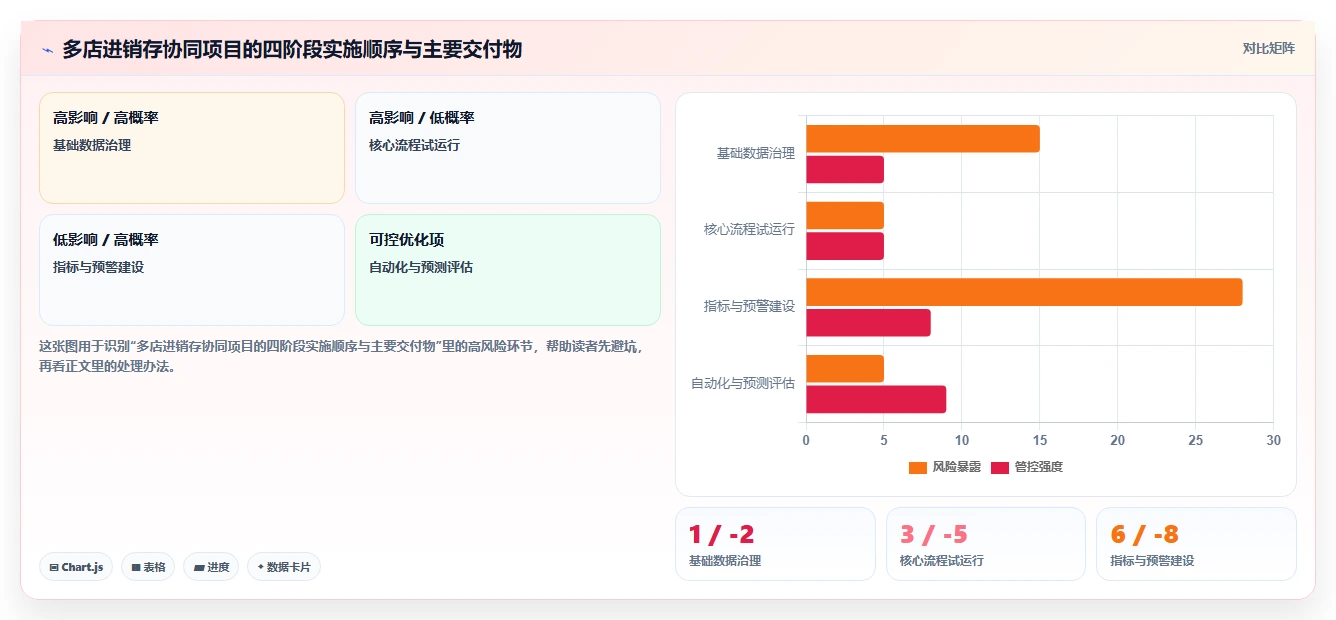Click the orange bar for 基础数据治理
Screen dimensions: 1336x620
coord(923,139)
